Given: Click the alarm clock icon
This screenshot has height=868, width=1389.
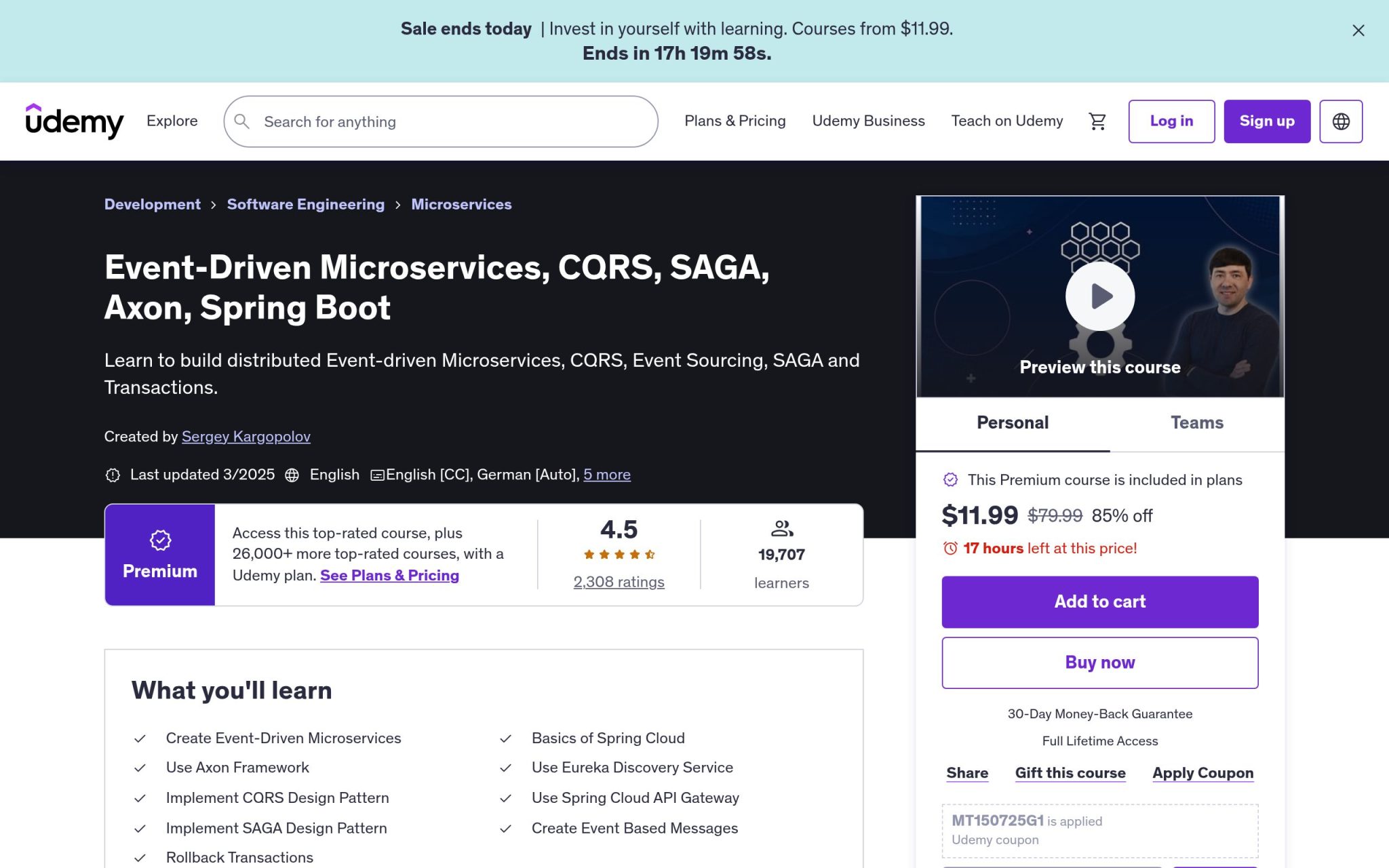Looking at the screenshot, I should (950, 548).
